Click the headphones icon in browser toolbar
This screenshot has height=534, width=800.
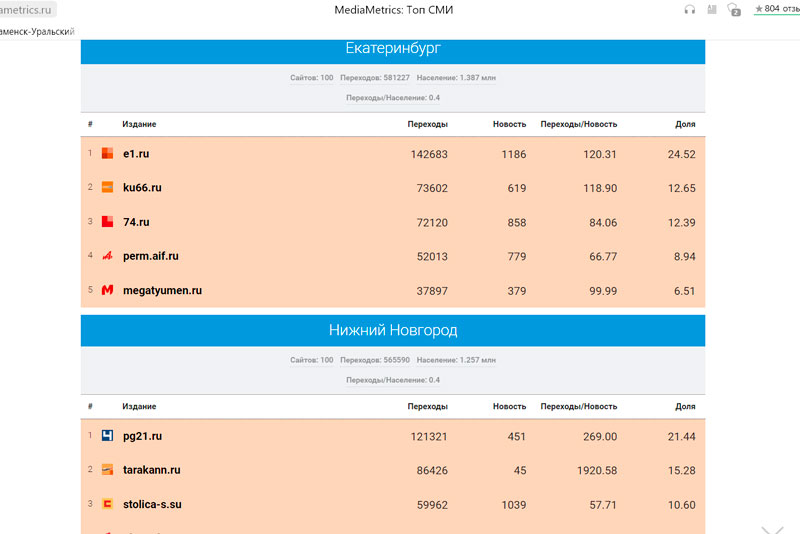coord(689,10)
